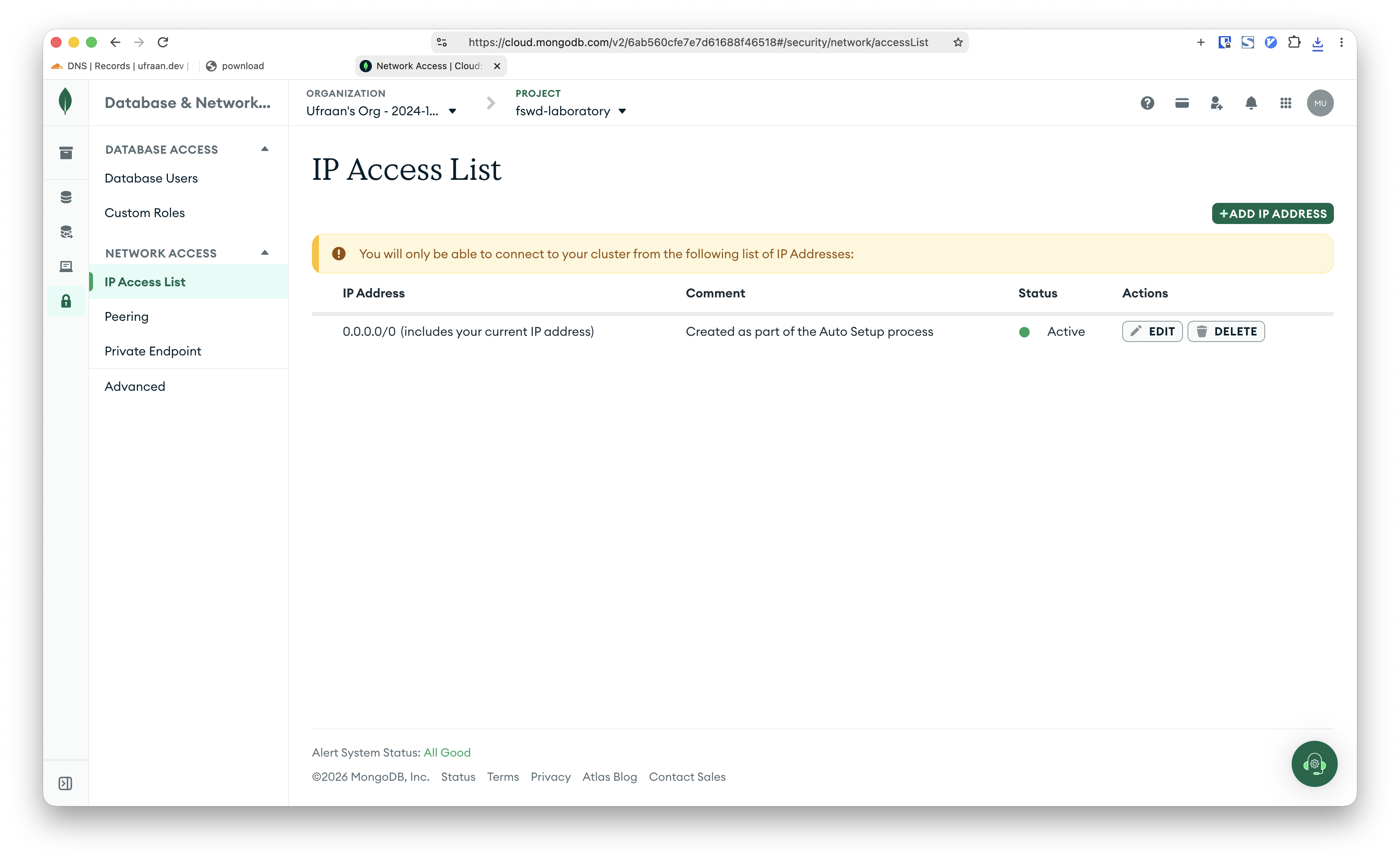Open the Billing card icon
Image resolution: width=1400 pixels, height=863 pixels.
click(x=1181, y=103)
